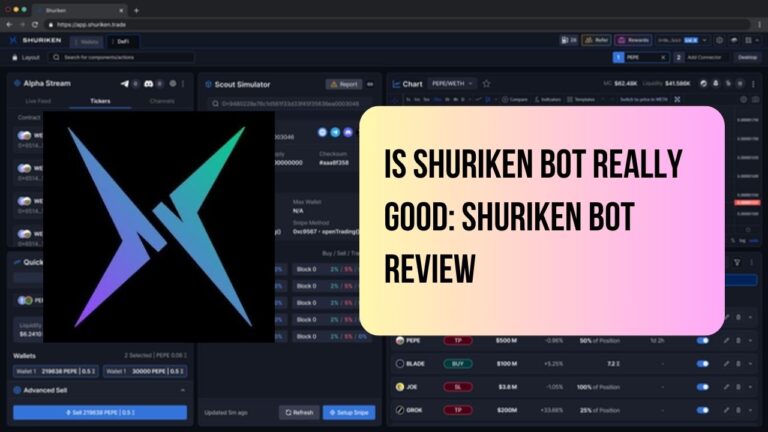Toggle the BLADE order switch
This screenshot has height=432, width=768.
point(703,364)
